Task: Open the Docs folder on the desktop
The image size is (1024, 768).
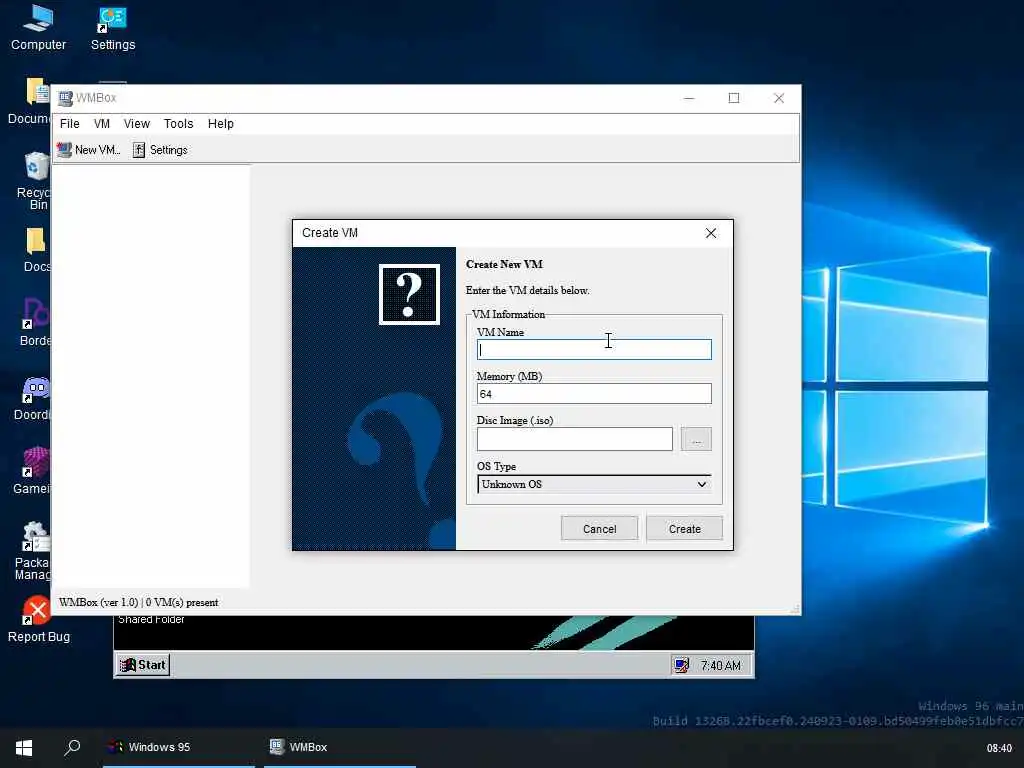Action: tap(36, 249)
